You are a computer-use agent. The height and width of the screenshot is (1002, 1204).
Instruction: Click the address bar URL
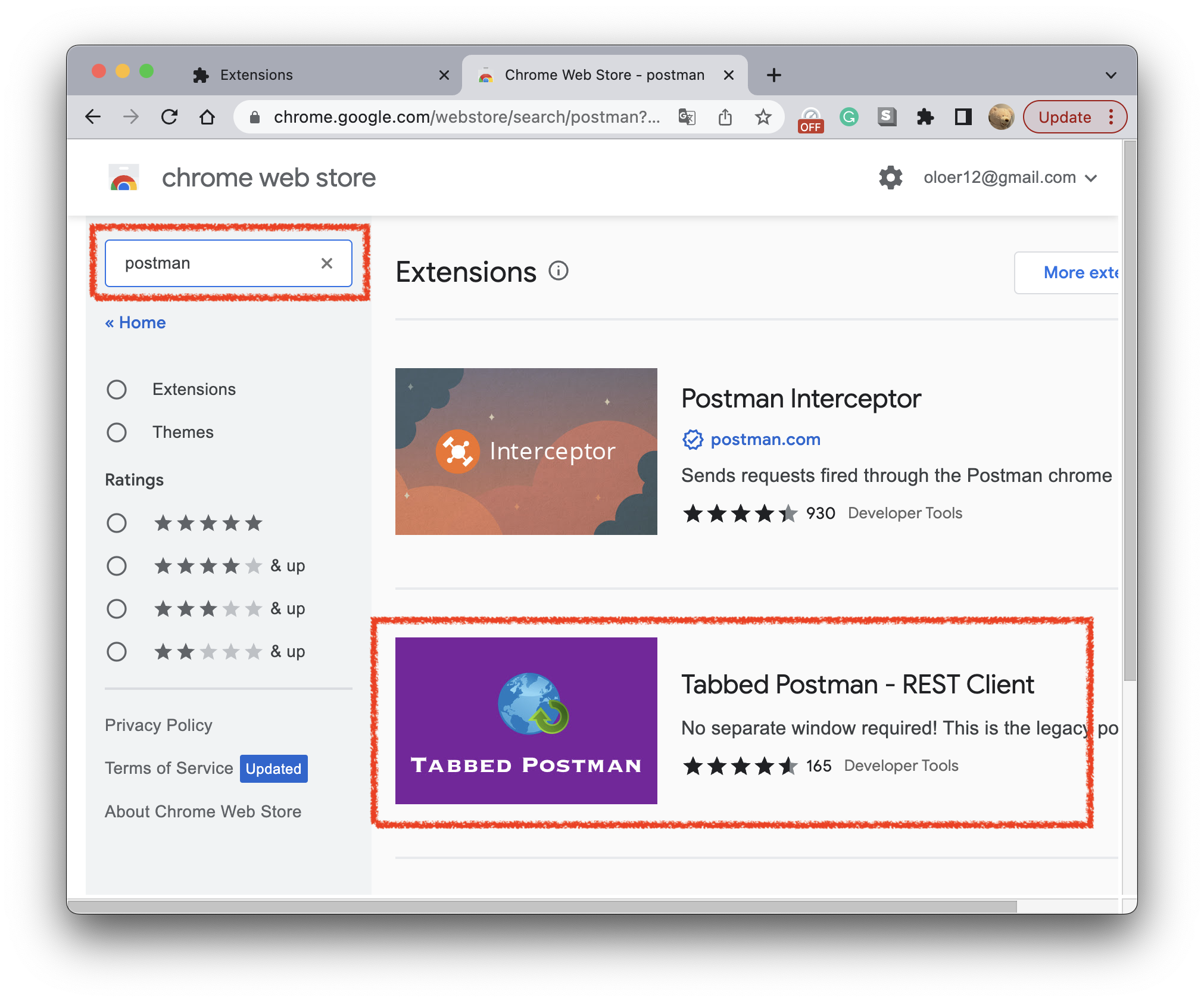tap(467, 117)
